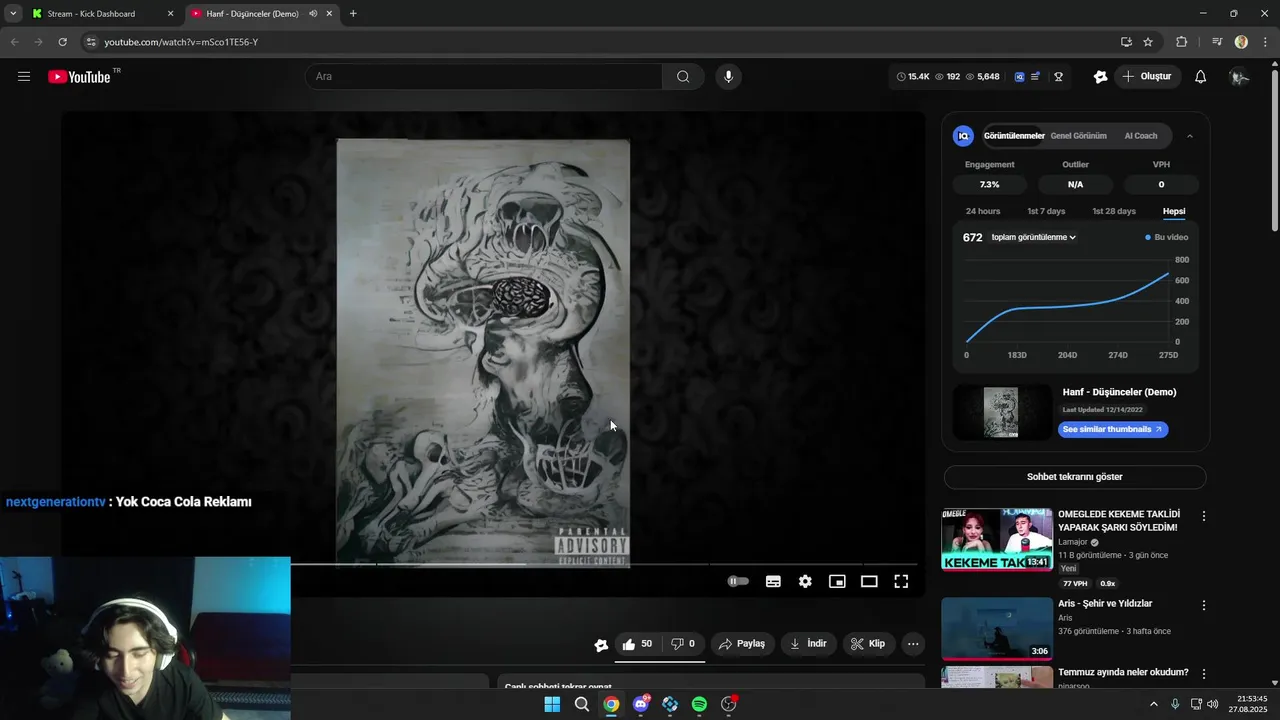Select the Hepsi range tab

point(1174,211)
